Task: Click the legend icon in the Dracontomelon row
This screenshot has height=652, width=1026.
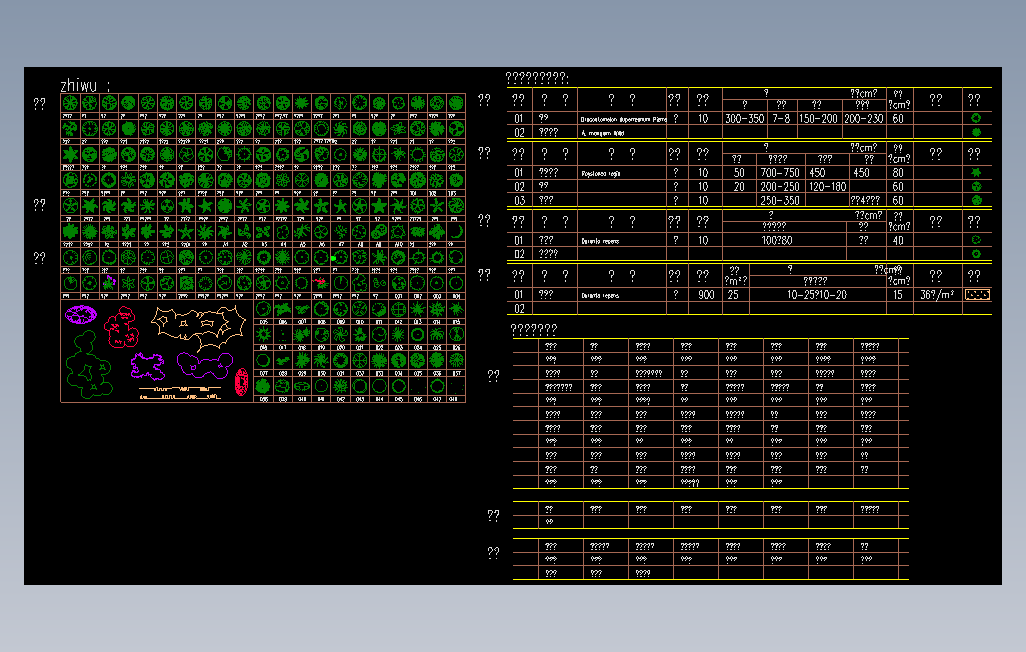Action: tap(976, 118)
